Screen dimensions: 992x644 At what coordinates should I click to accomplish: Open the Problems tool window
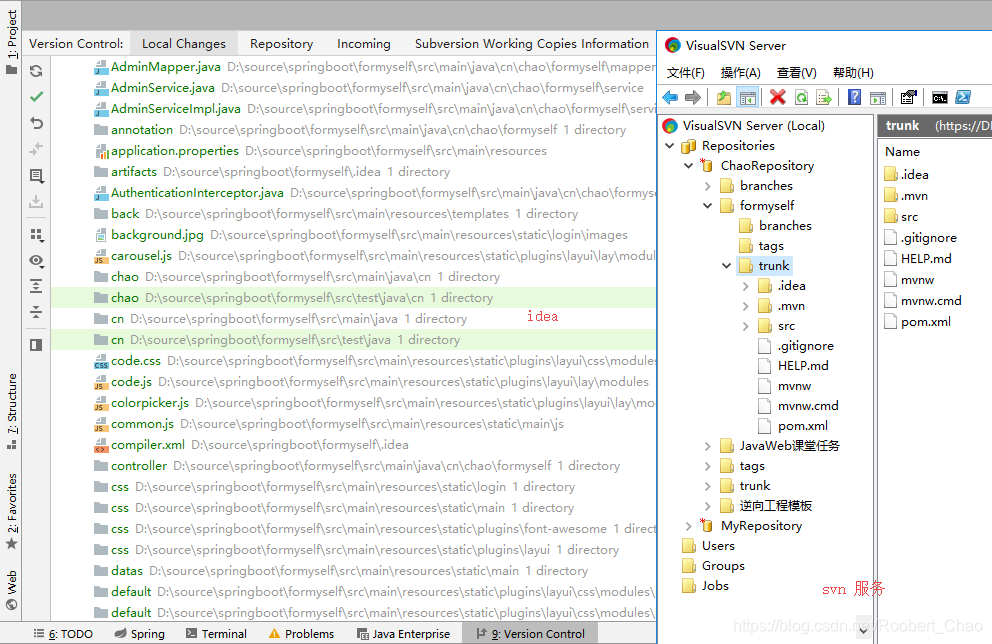302,634
